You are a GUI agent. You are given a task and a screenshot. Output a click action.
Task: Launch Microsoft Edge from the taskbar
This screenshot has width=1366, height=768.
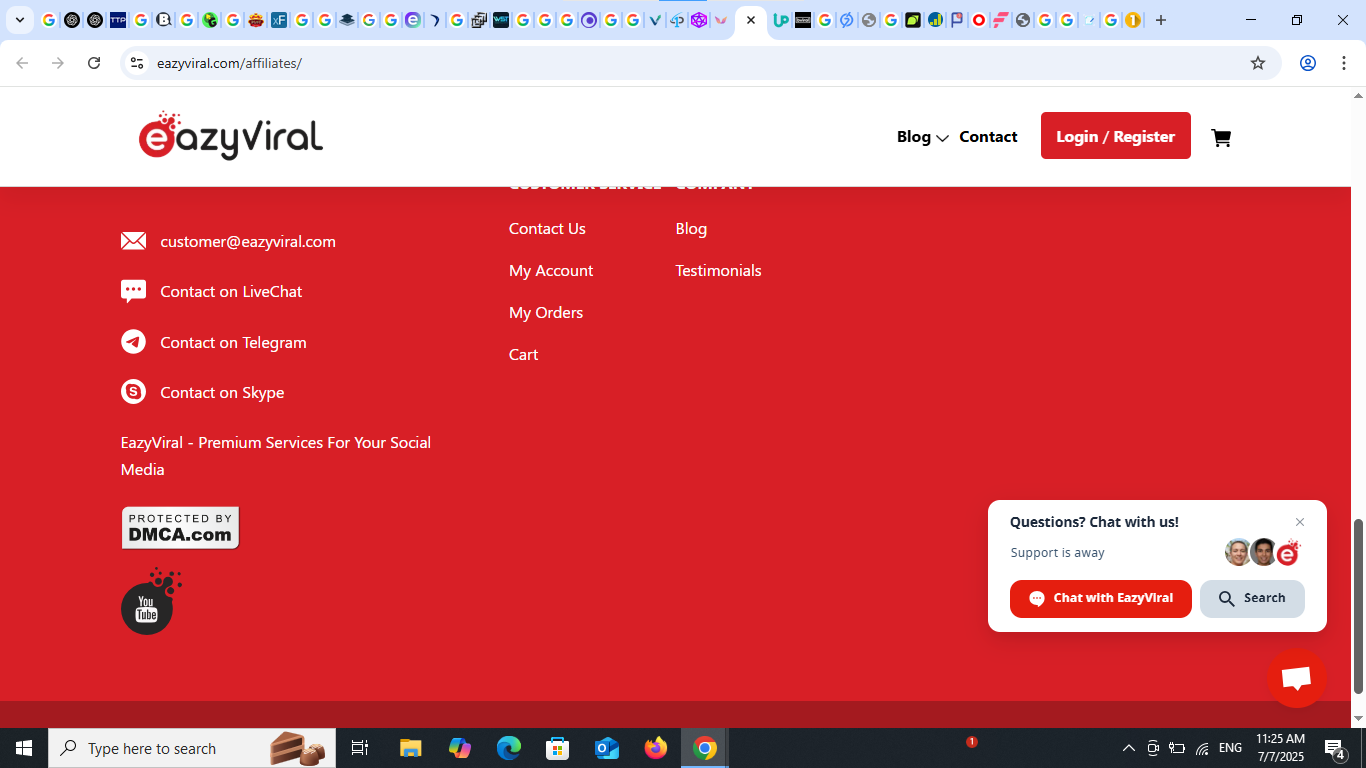click(509, 748)
